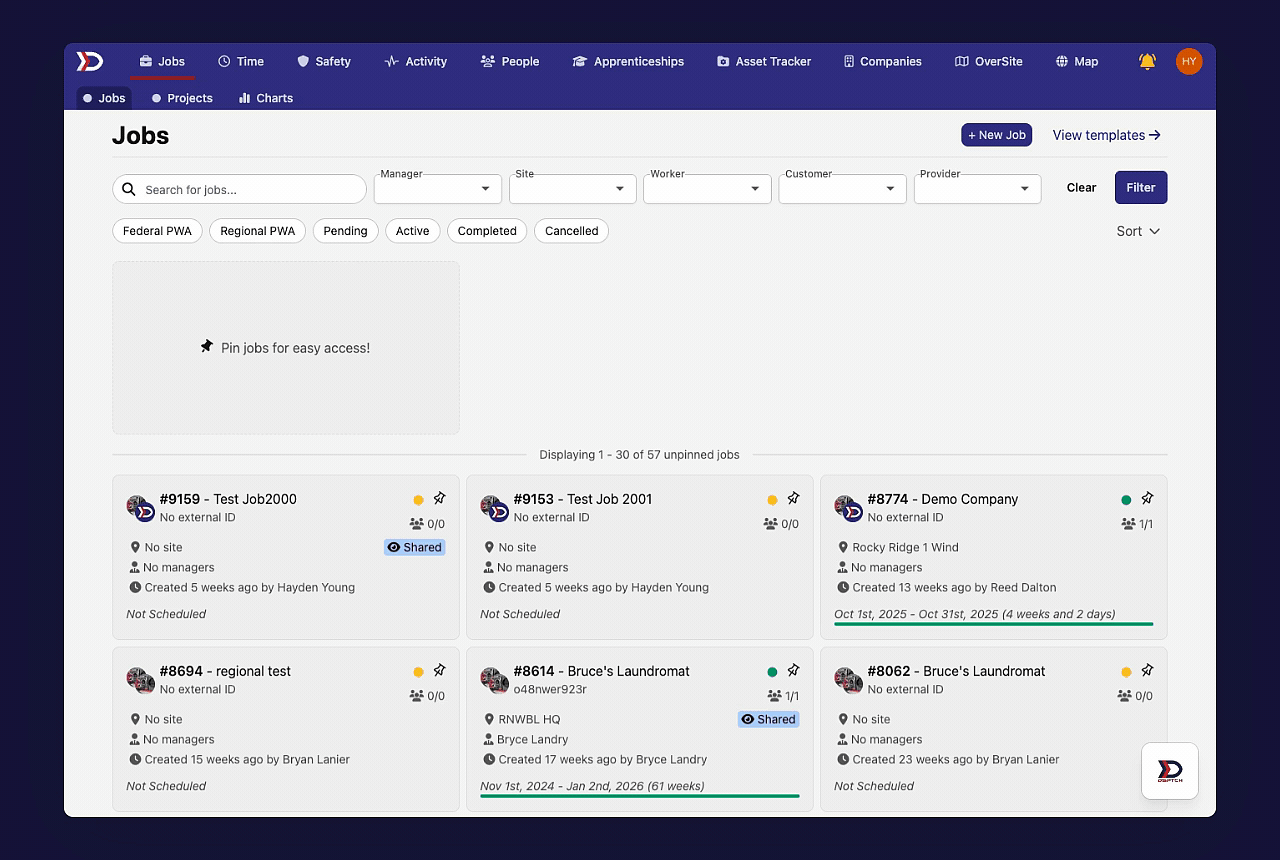Open the HY user avatar menu
This screenshot has width=1280, height=860.
[x=1189, y=61]
